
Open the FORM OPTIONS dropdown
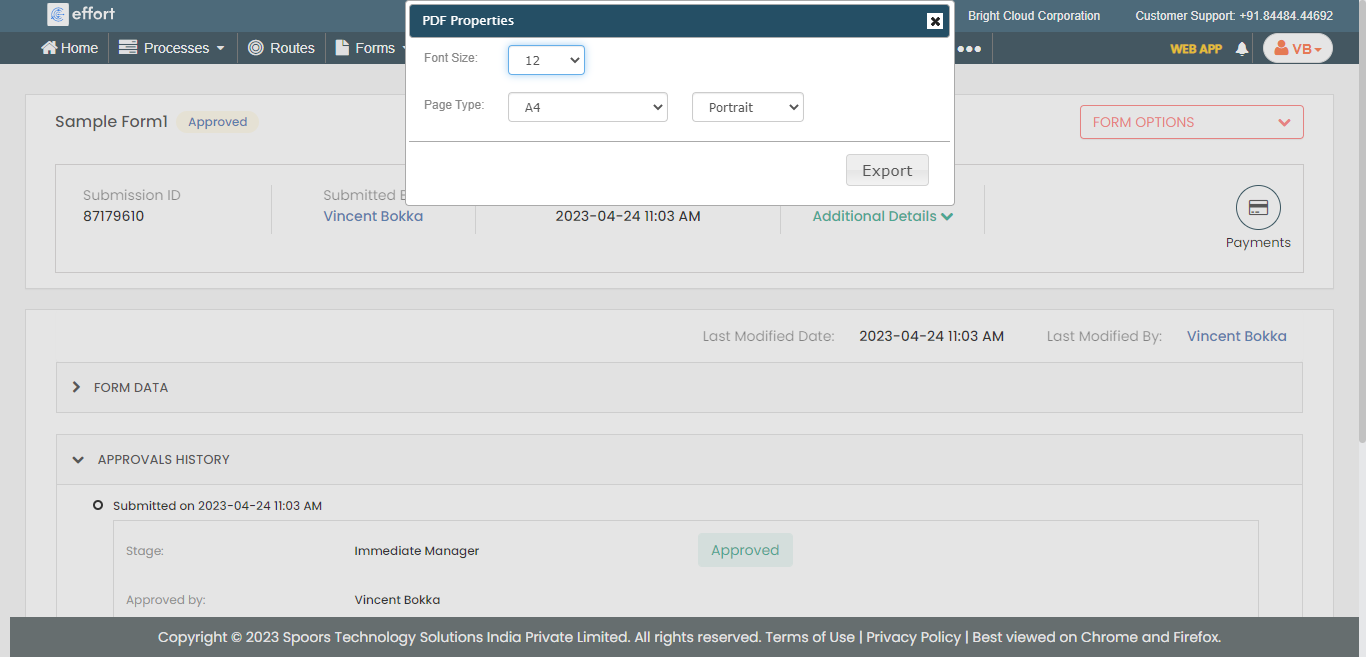click(x=1191, y=122)
